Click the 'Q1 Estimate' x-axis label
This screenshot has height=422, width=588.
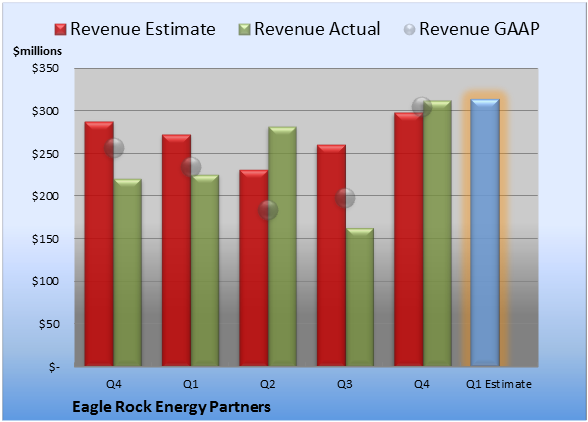(x=499, y=384)
